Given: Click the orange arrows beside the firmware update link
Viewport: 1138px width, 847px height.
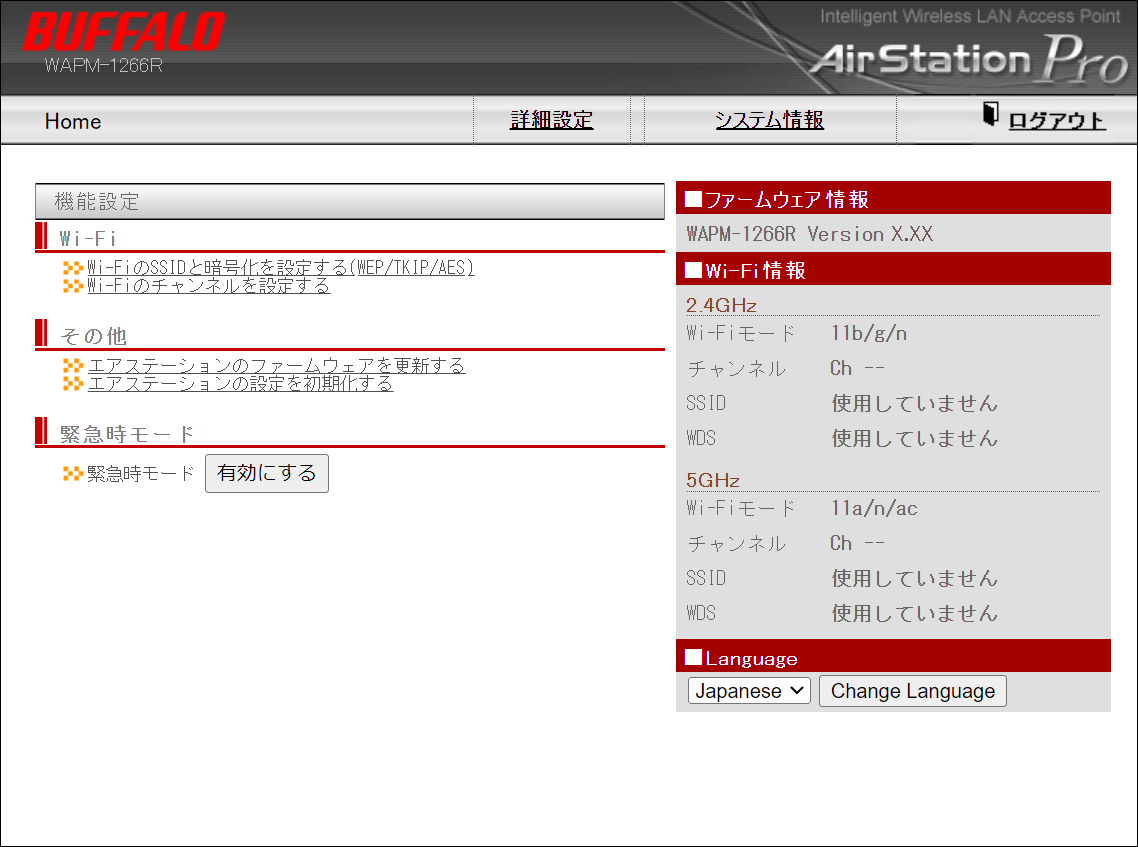Looking at the screenshot, I should coord(73,366).
